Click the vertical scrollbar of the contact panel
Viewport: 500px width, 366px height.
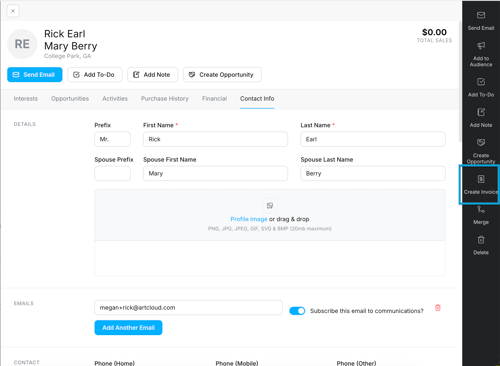tap(460, 82)
